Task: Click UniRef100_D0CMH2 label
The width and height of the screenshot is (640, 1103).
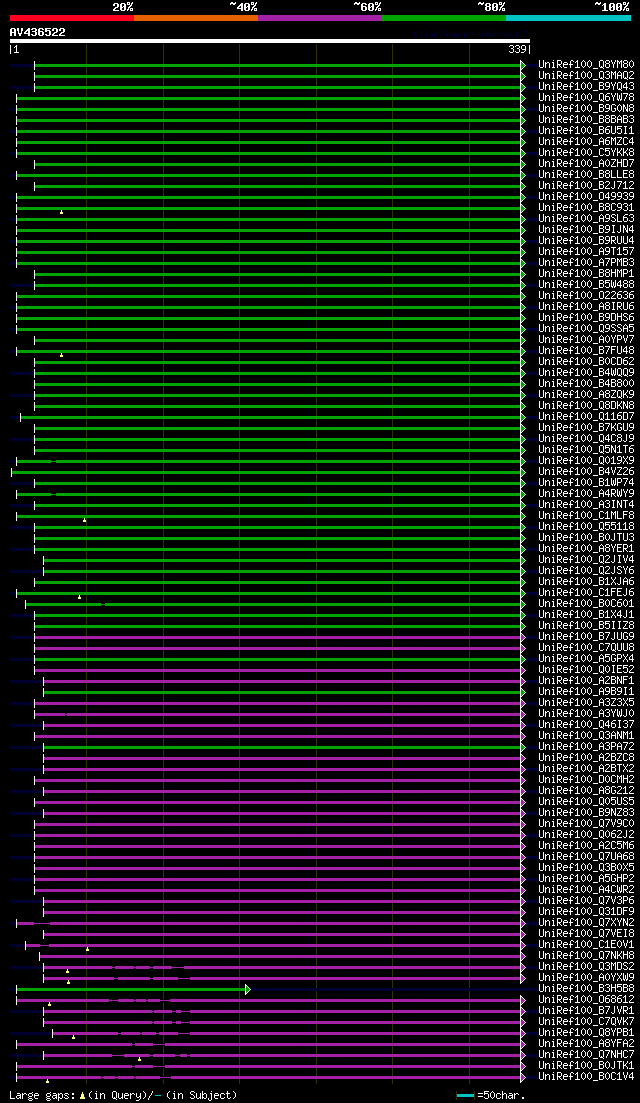Action: 586,780
